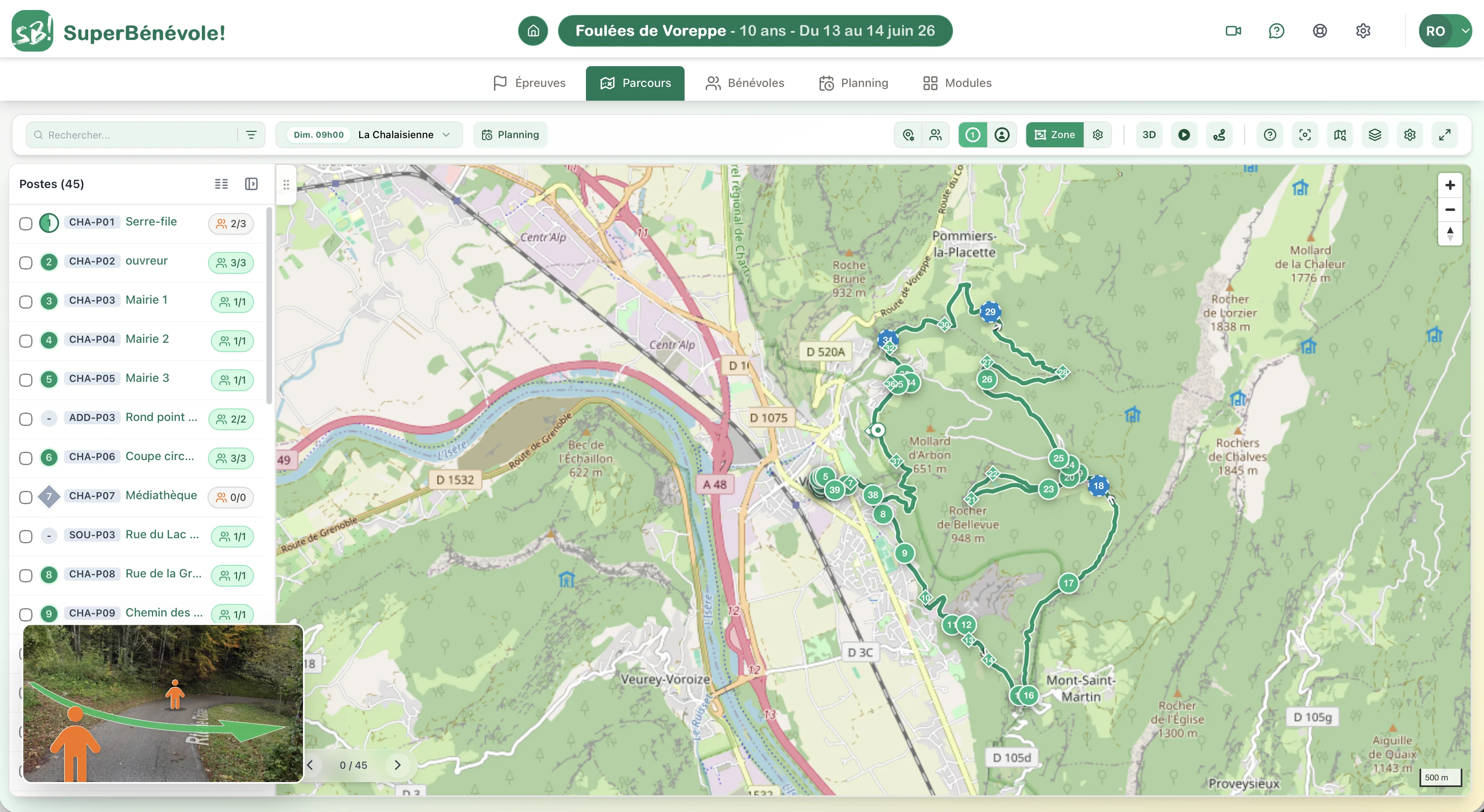Select the CHA-P07 Médiathèque checkbox

(x=25, y=498)
